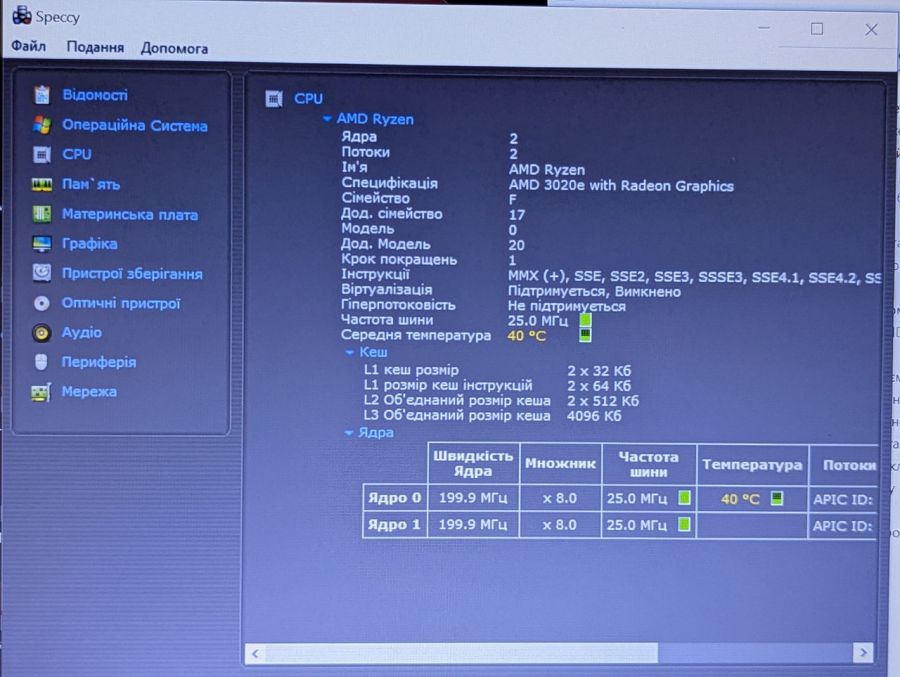Image resolution: width=900 pixels, height=677 pixels.
Task: Click the main CPU heading text
Action: pos(308,99)
